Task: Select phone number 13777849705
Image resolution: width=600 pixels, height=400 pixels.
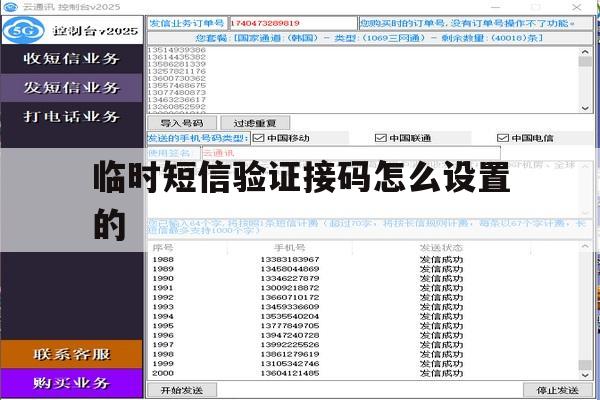Action: (x=290, y=326)
